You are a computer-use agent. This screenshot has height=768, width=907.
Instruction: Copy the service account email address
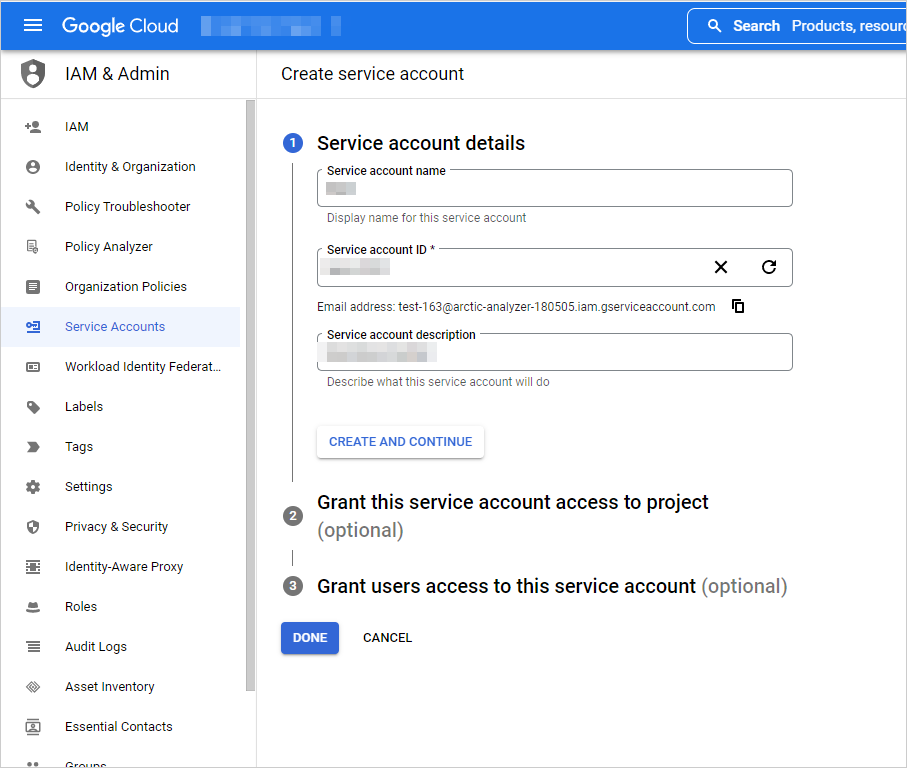coord(737,306)
